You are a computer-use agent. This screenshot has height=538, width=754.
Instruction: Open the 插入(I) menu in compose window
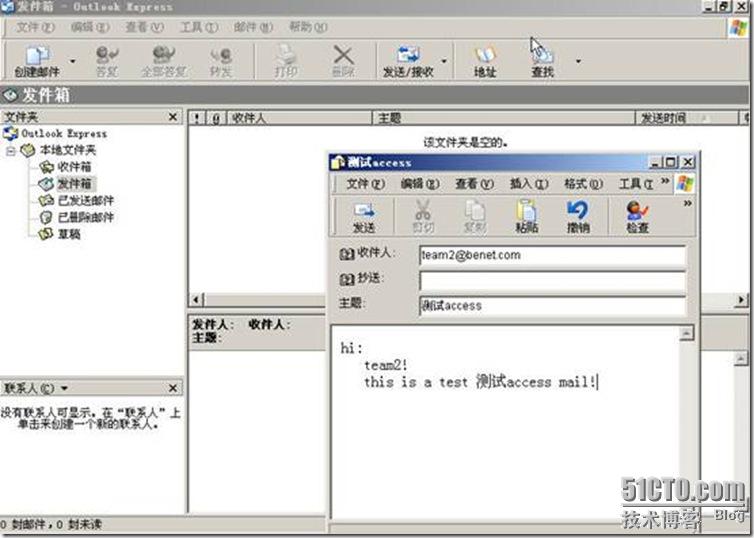[529, 184]
